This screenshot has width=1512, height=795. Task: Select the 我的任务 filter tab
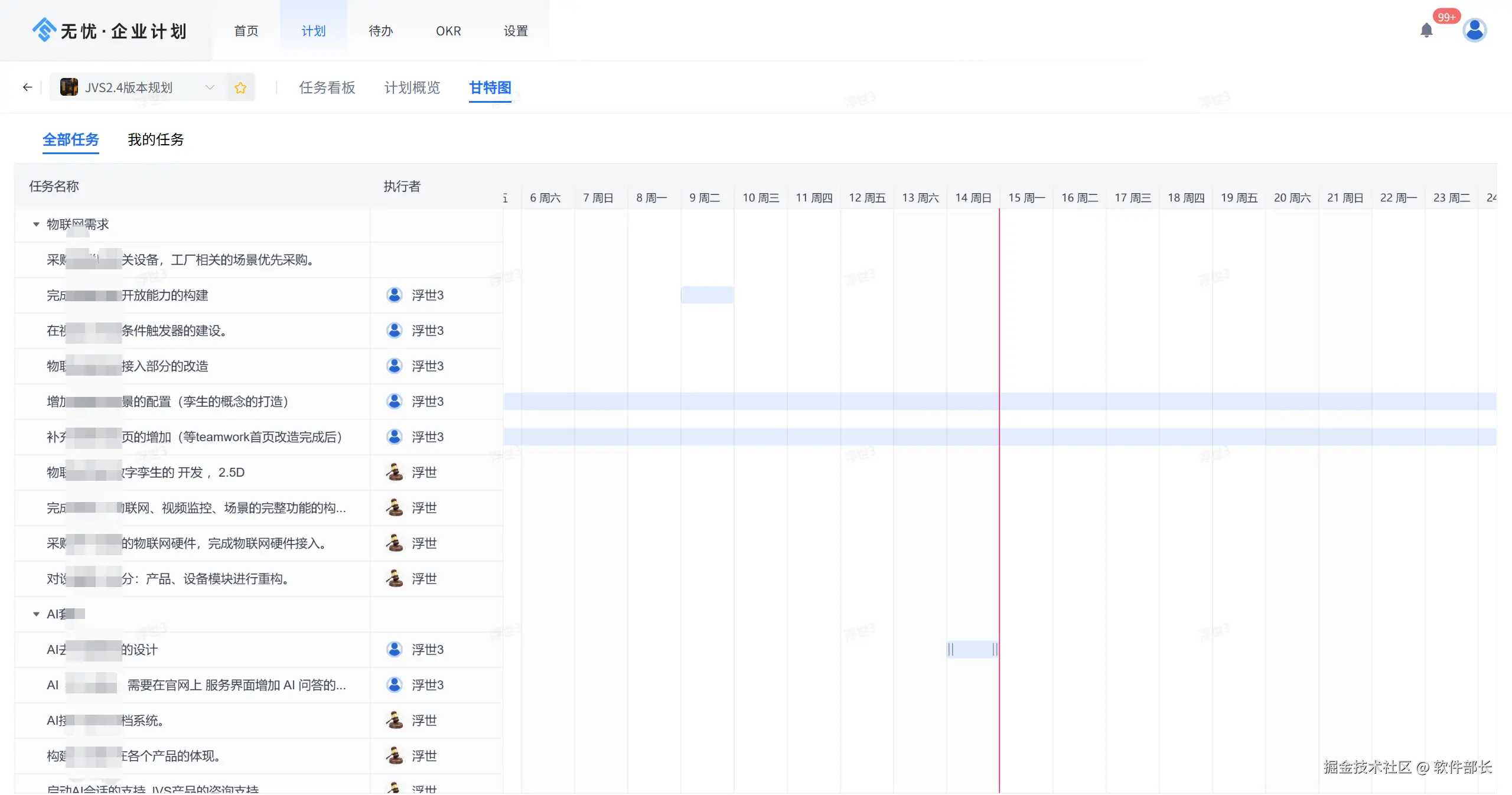coord(155,140)
